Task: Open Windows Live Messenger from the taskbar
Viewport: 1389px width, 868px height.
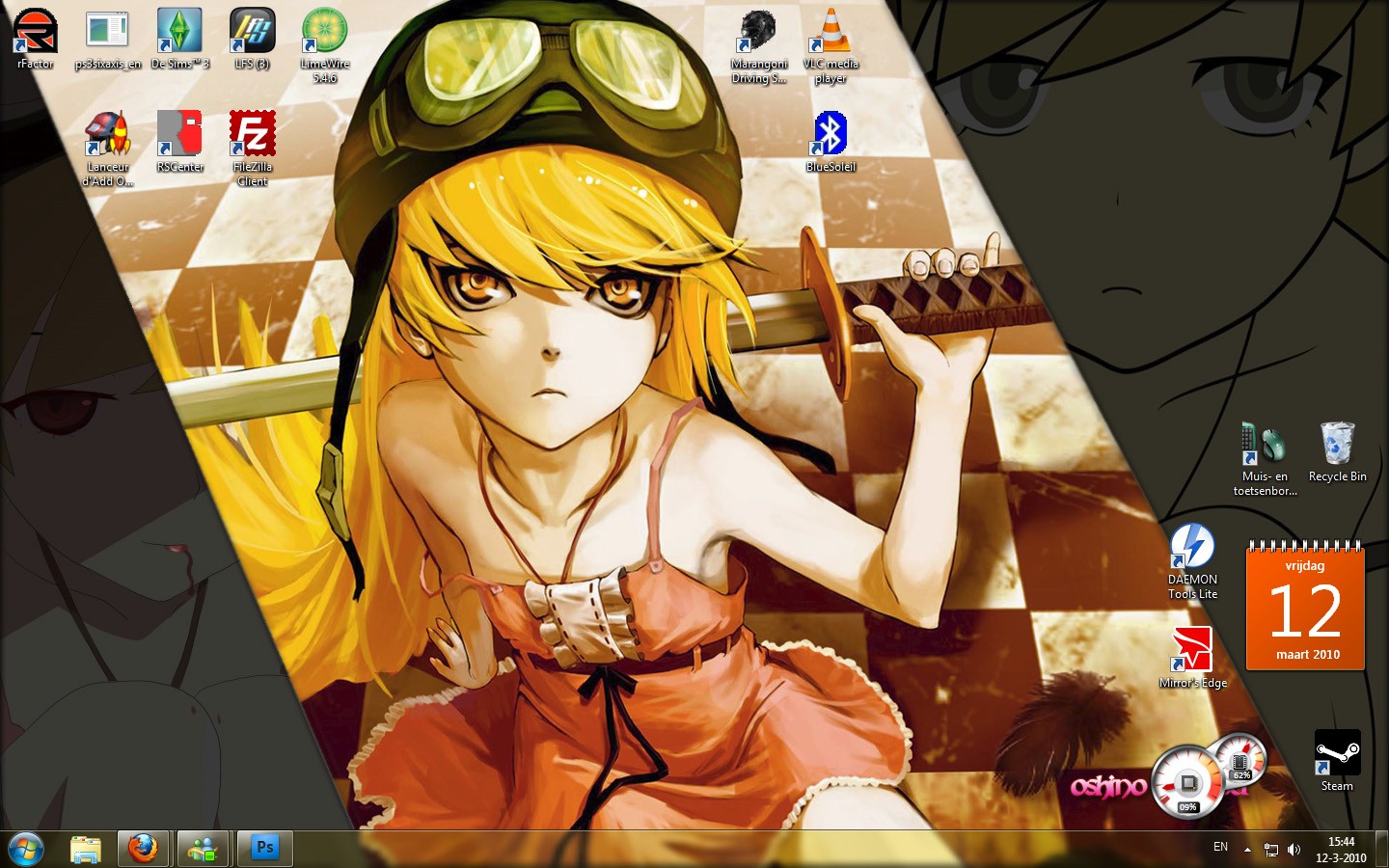Action: [x=203, y=849]
